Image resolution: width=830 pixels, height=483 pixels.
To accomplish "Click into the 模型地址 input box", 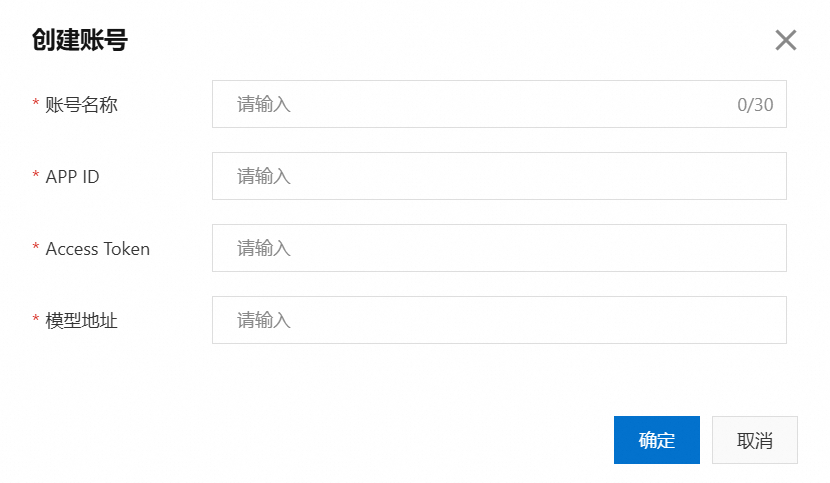I will point(498,320).
